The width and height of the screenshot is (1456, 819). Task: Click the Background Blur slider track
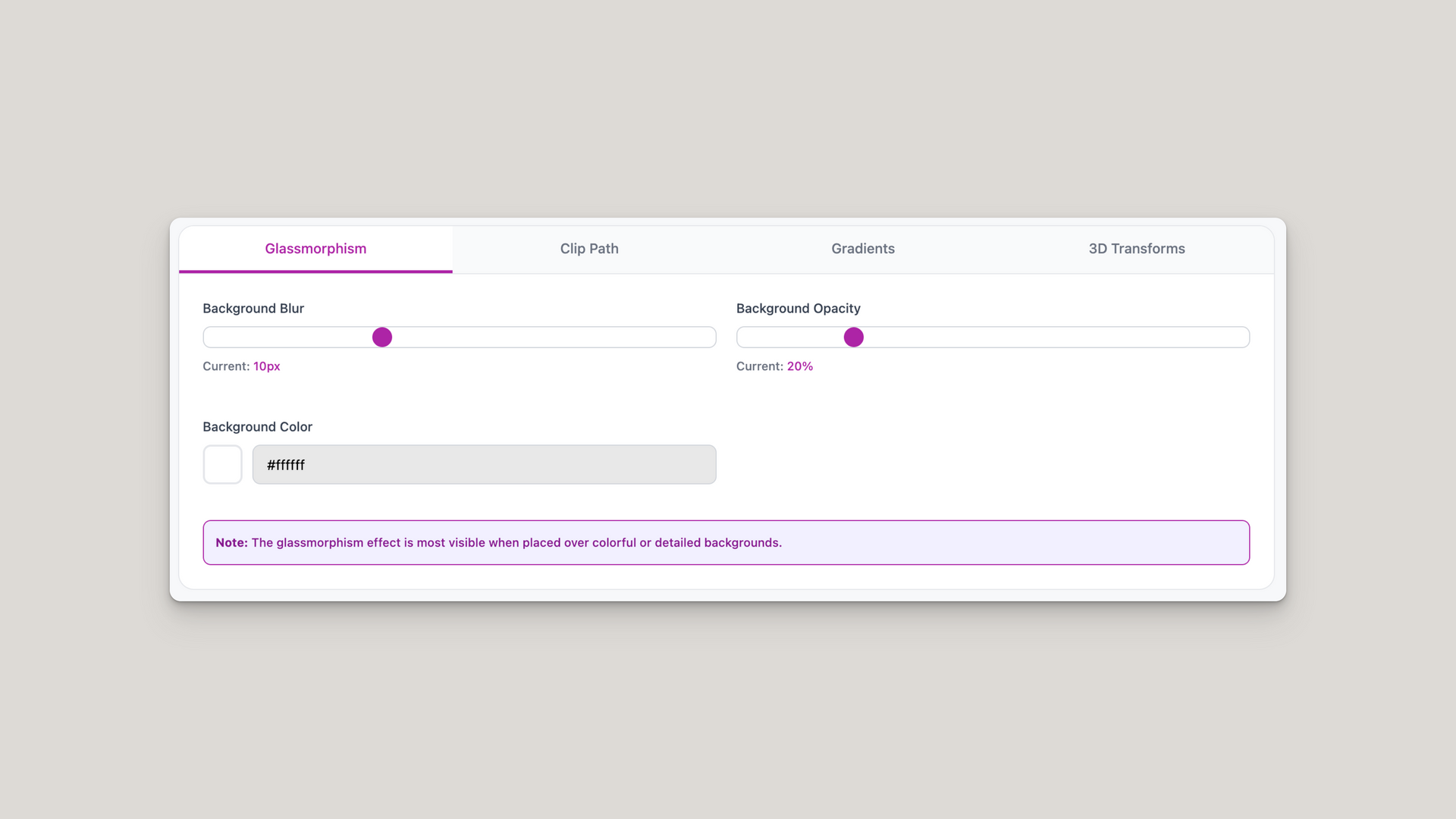pos(460,337)
